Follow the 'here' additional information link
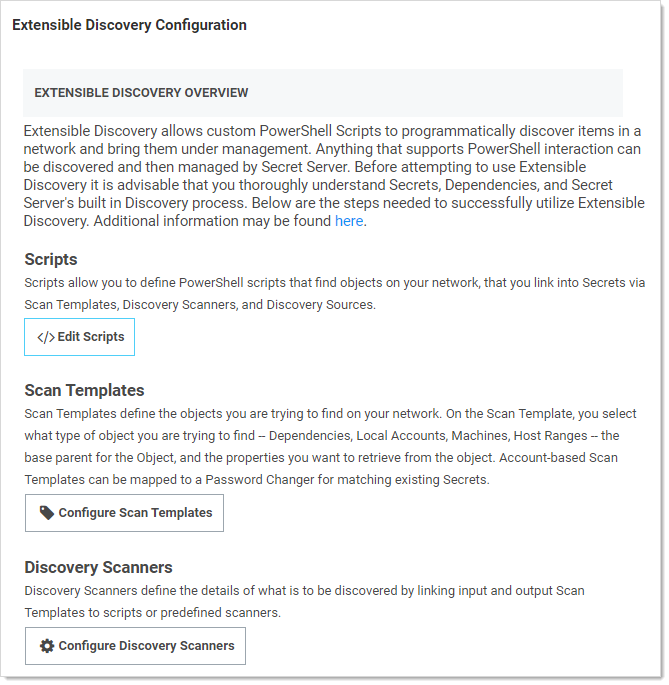Screen dimensions: 669x685 [x=349, y=221]
